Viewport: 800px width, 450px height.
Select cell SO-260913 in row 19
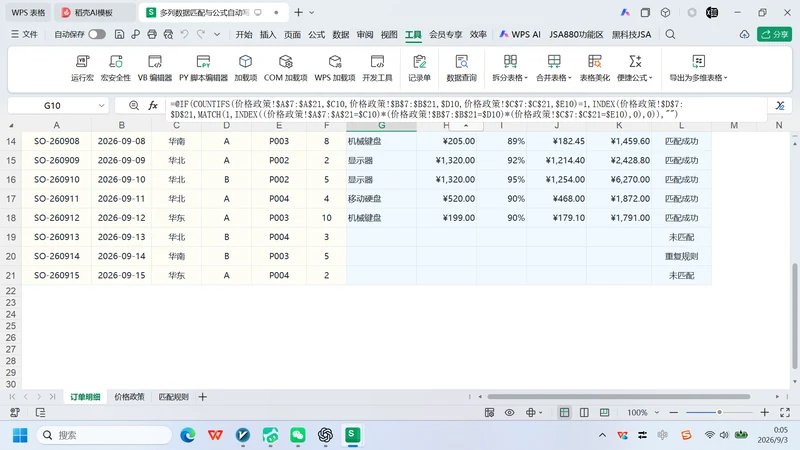coord(57,237)
